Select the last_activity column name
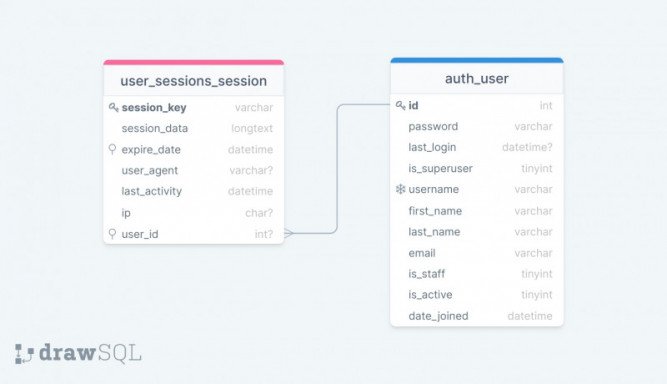This screenshot has height=384, width=667. (x=151, y=191)
